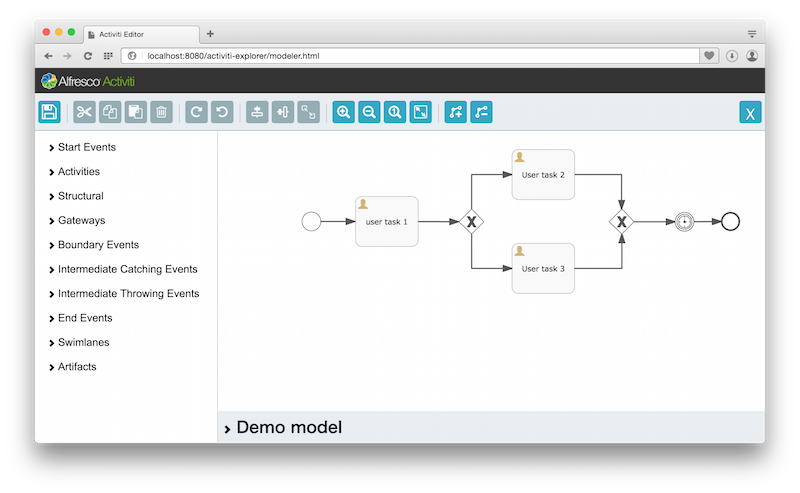Click the Paste toolbar icon
The width and height of the screenshot is (800, 493).
(136, 113)
